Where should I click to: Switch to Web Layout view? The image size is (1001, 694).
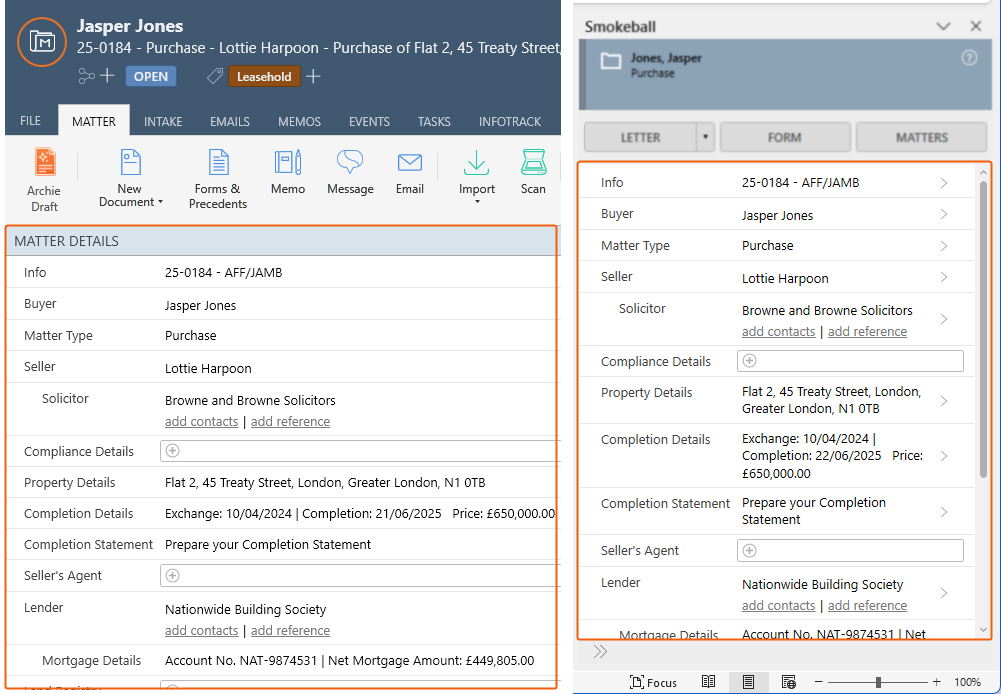(788, 682)
